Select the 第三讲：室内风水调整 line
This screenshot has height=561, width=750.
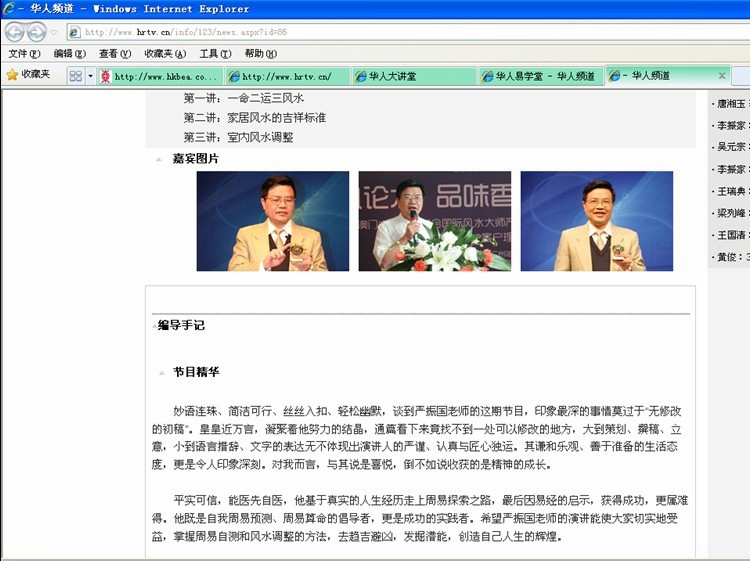pyautogui.click(x=238, y=137)
